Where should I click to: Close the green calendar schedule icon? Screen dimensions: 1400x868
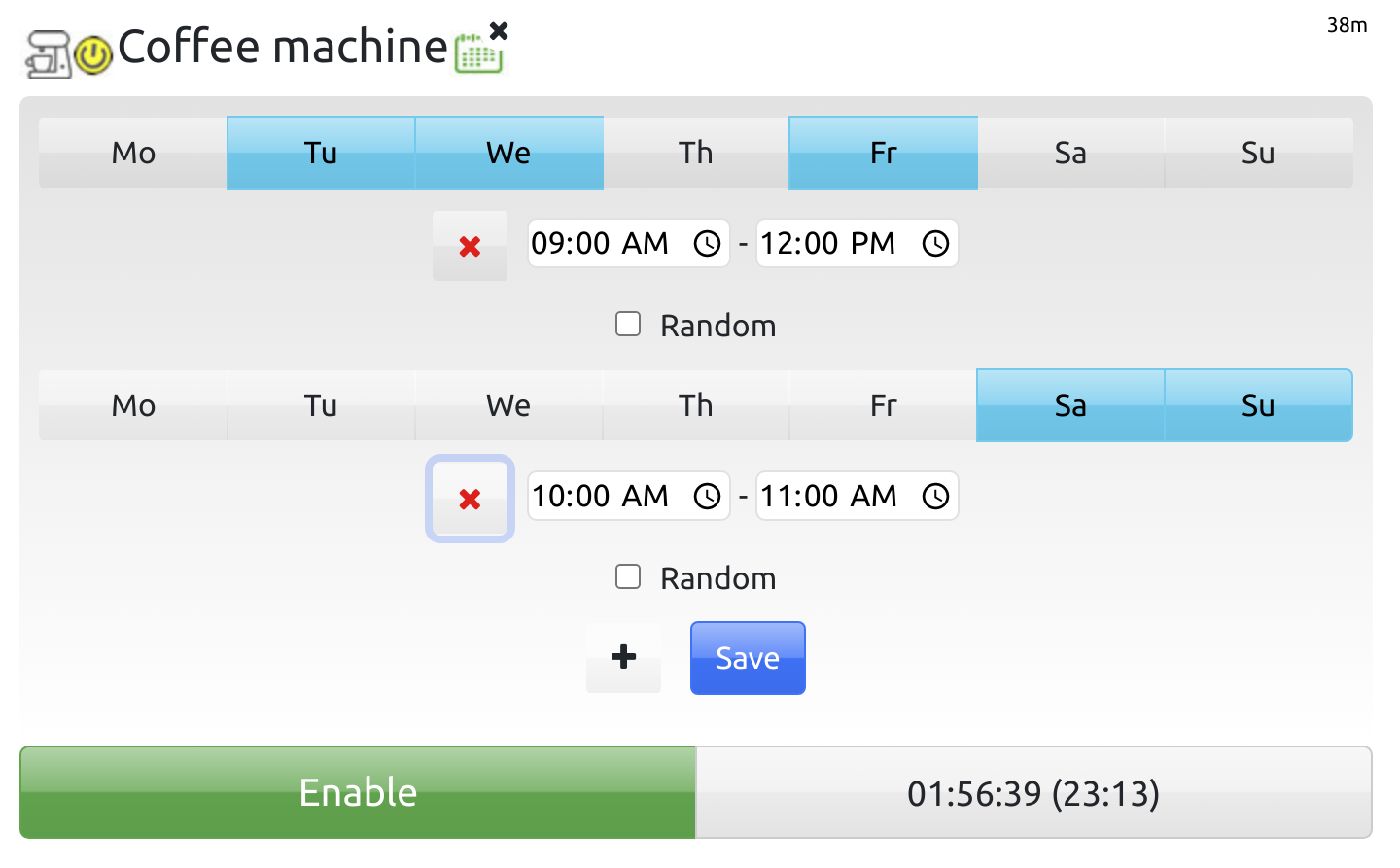(x=499, y=31)
